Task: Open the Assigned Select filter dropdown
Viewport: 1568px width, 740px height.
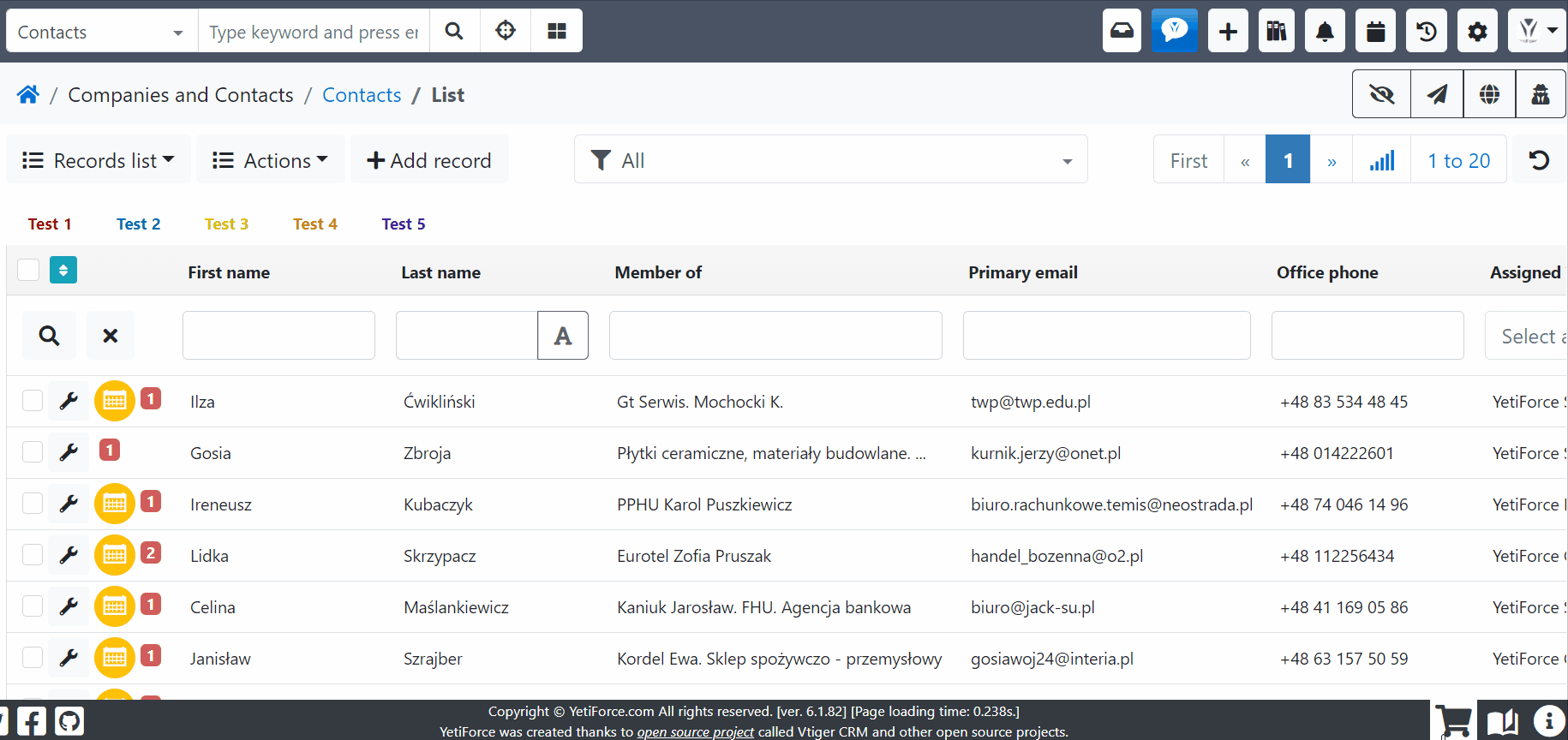Action: (1526, 335)
